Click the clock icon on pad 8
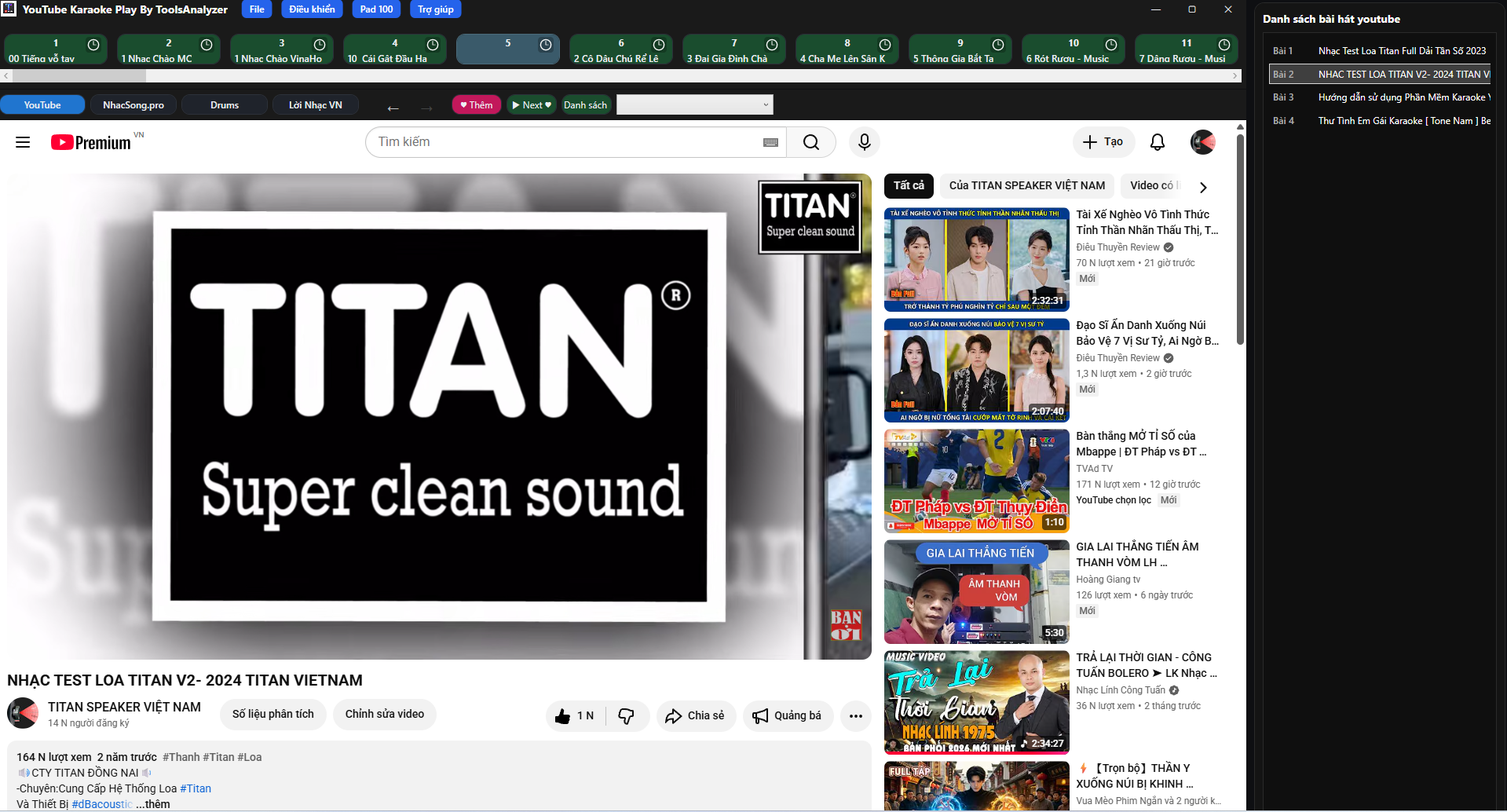Screen dimensions: 1507x812 click(x=885, y=45)
